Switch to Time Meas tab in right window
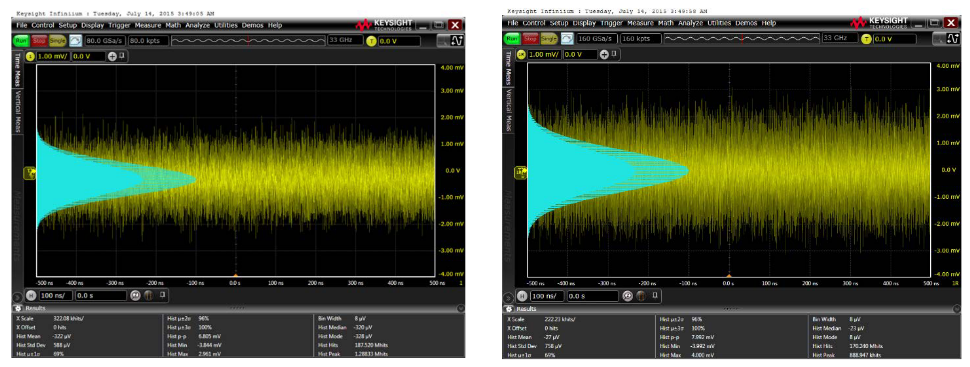The width and height of the screenshot is (970, 367). pyautogui.click(x=509, y=68)
